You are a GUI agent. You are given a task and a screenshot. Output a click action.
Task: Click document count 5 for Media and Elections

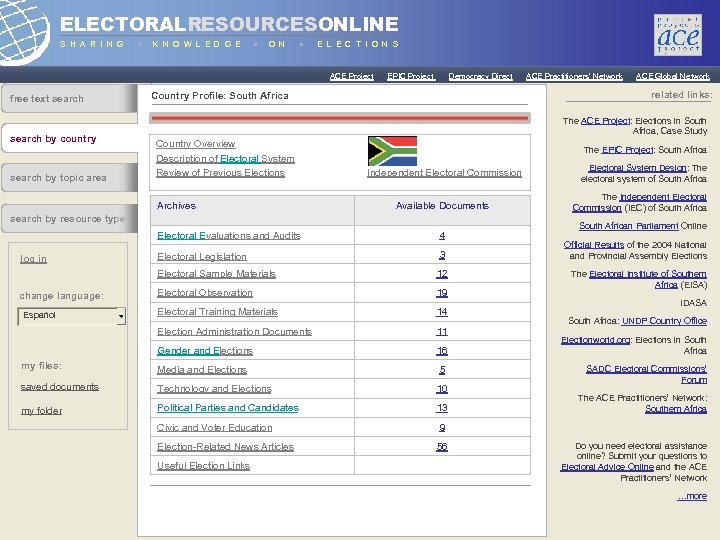pos(442,370)
